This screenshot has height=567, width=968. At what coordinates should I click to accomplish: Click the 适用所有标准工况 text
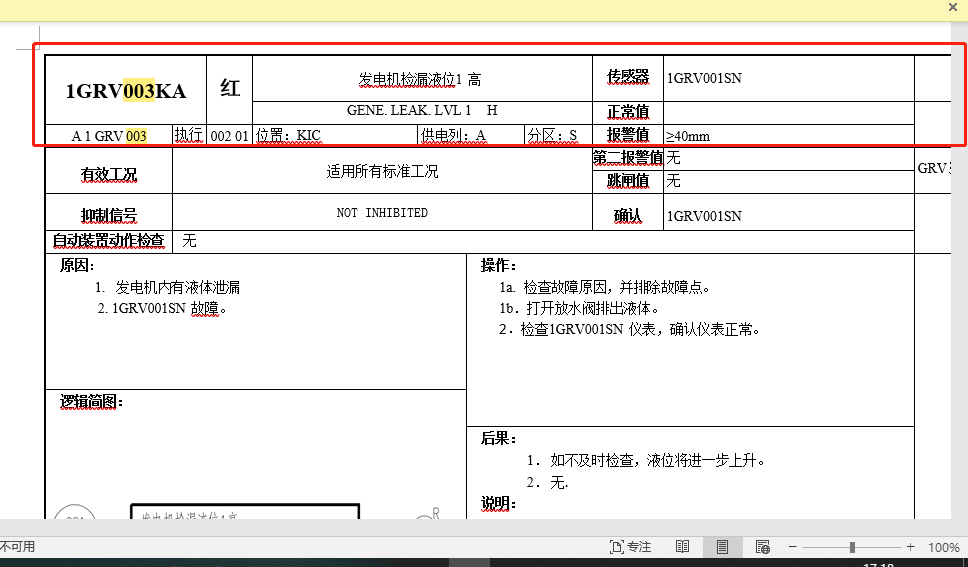tap(382, 171)
